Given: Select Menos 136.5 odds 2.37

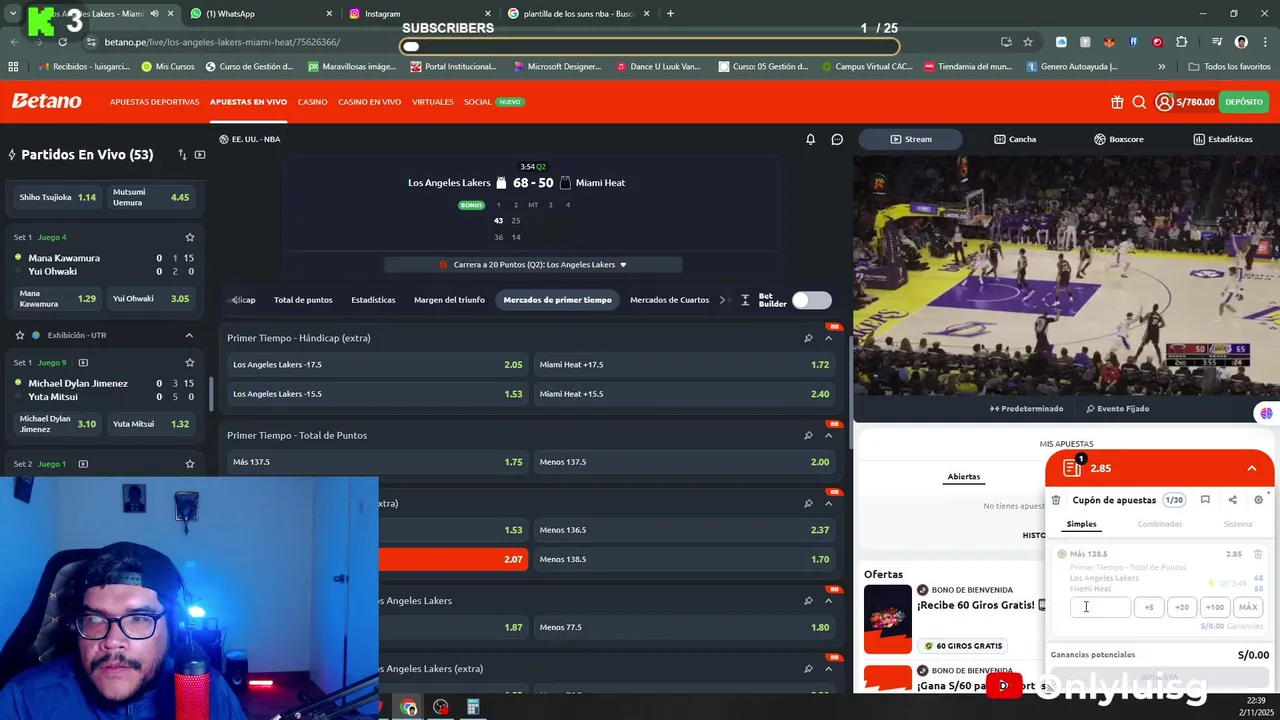Looking at the screenshot, I should tap(684, 530).
